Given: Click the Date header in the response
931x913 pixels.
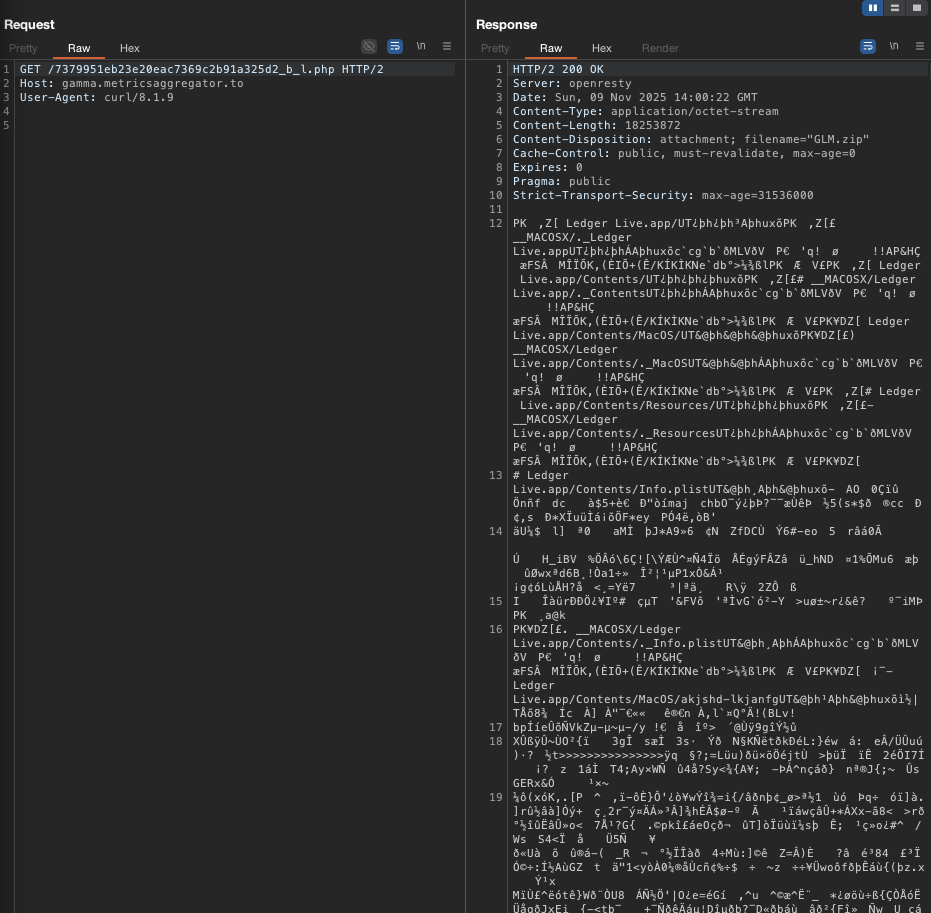Looking at the screenshot, I should [x=635, y=97].
